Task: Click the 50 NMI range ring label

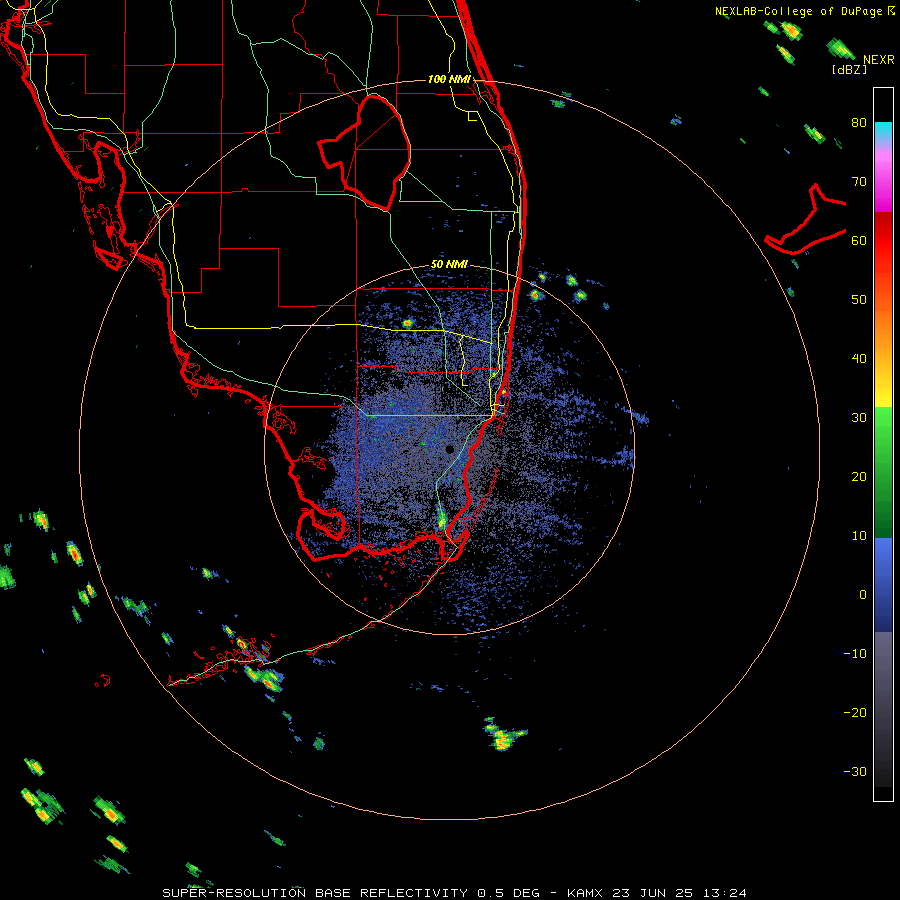Action: coord(449,265)
